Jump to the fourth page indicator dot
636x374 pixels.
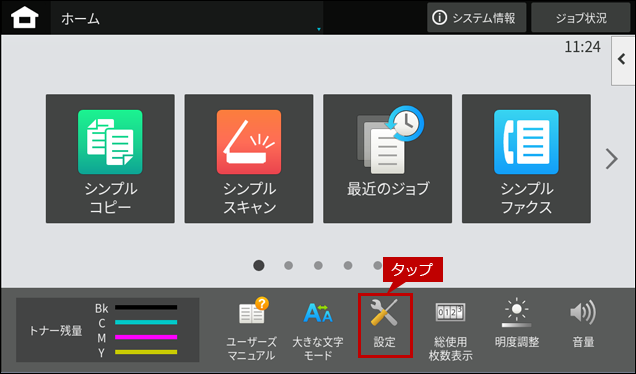point(348,265)
